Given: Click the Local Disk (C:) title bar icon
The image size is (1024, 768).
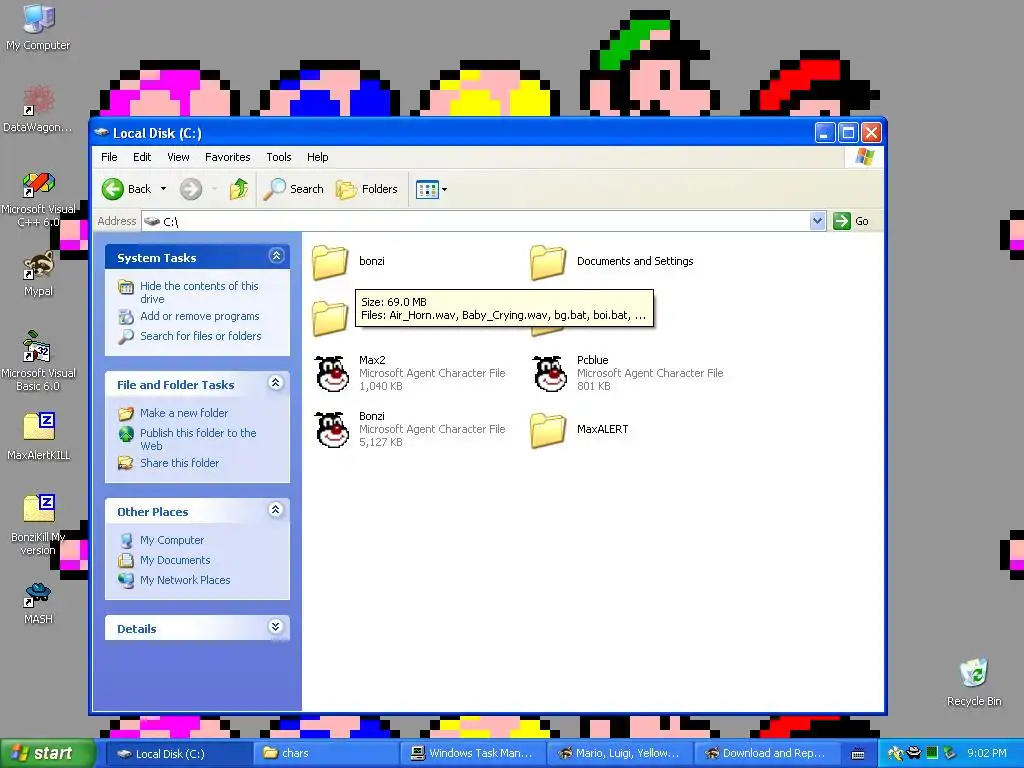Looking at the screenshot, I should [x=101, y=133].
